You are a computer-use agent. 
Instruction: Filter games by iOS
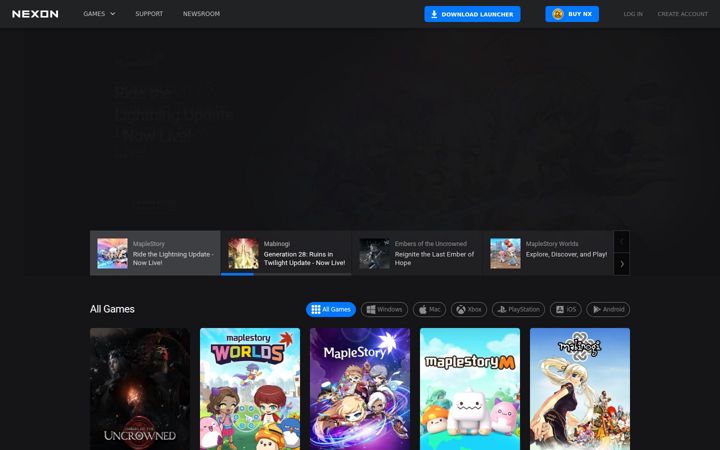(x=566, y=309)
